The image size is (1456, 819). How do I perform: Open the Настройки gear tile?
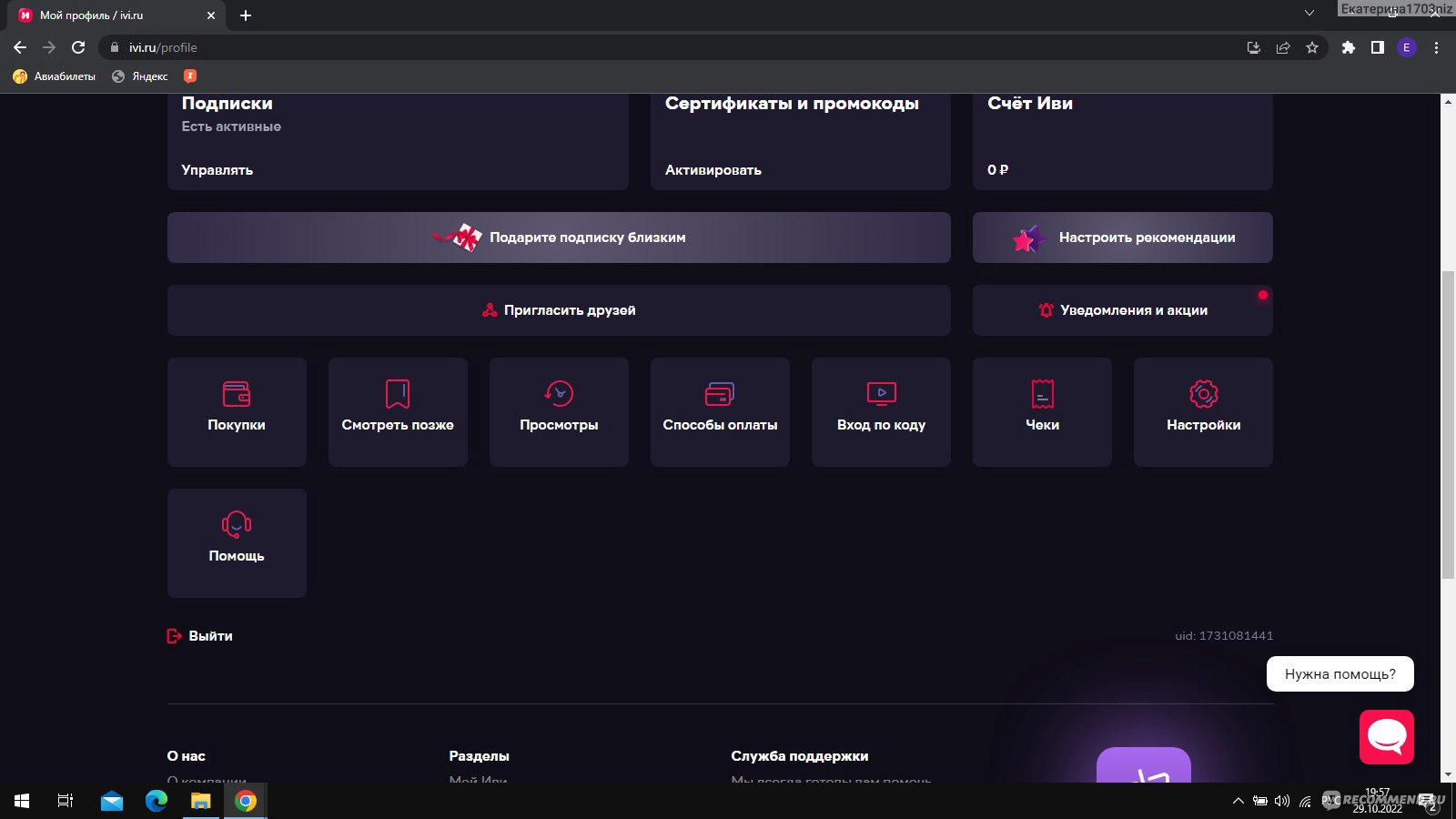pos(1203,412)
